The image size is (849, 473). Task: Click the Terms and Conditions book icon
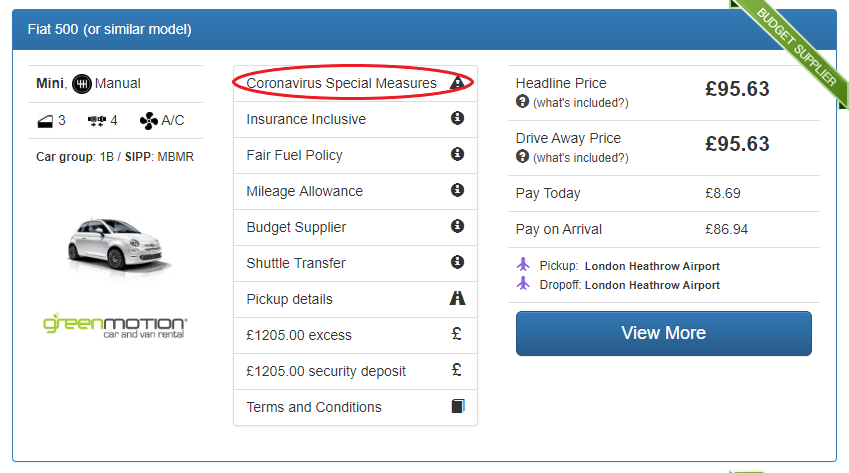click(x=457, y=407)
